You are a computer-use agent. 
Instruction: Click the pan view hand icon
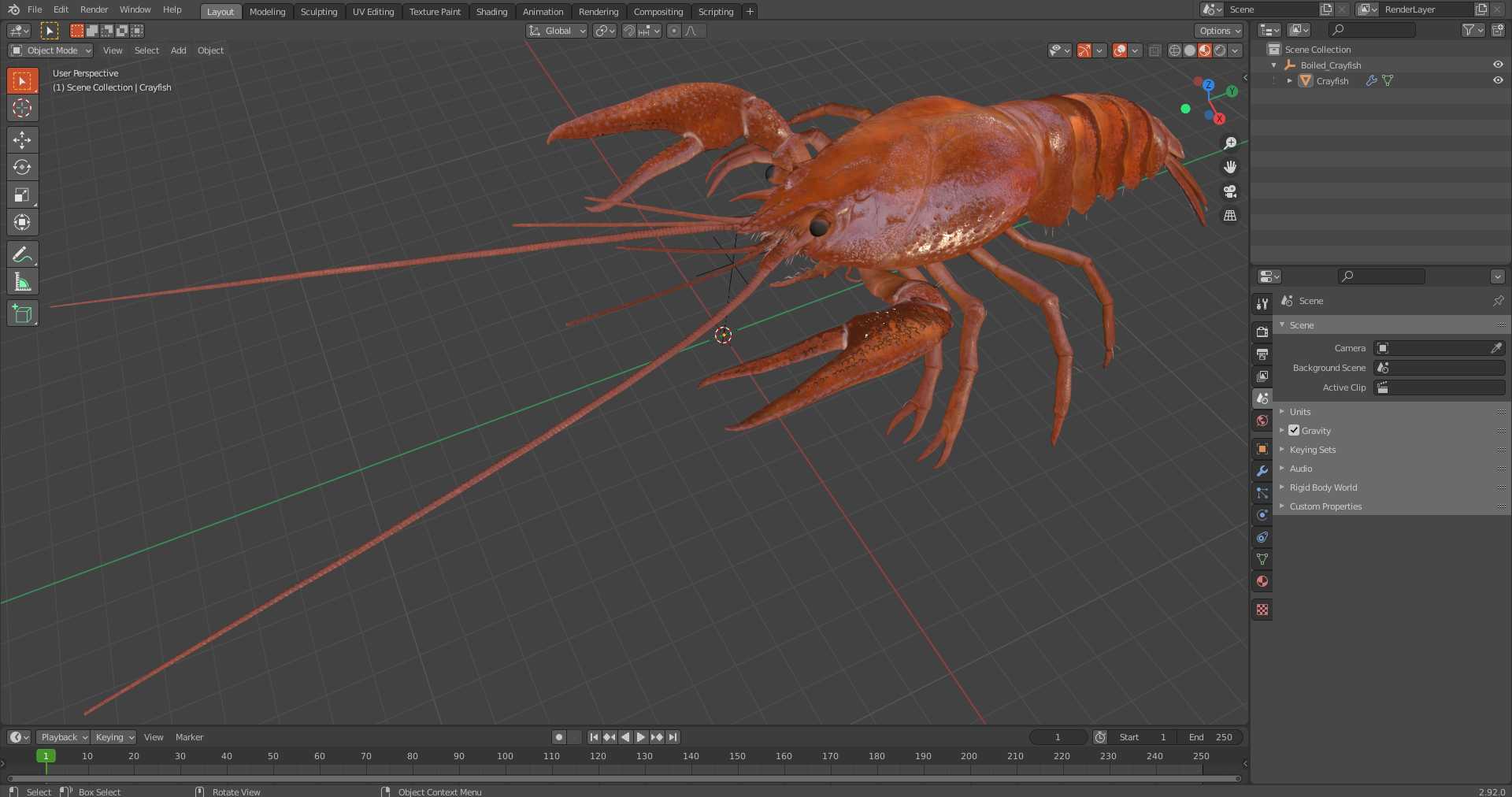point(1229,167)
